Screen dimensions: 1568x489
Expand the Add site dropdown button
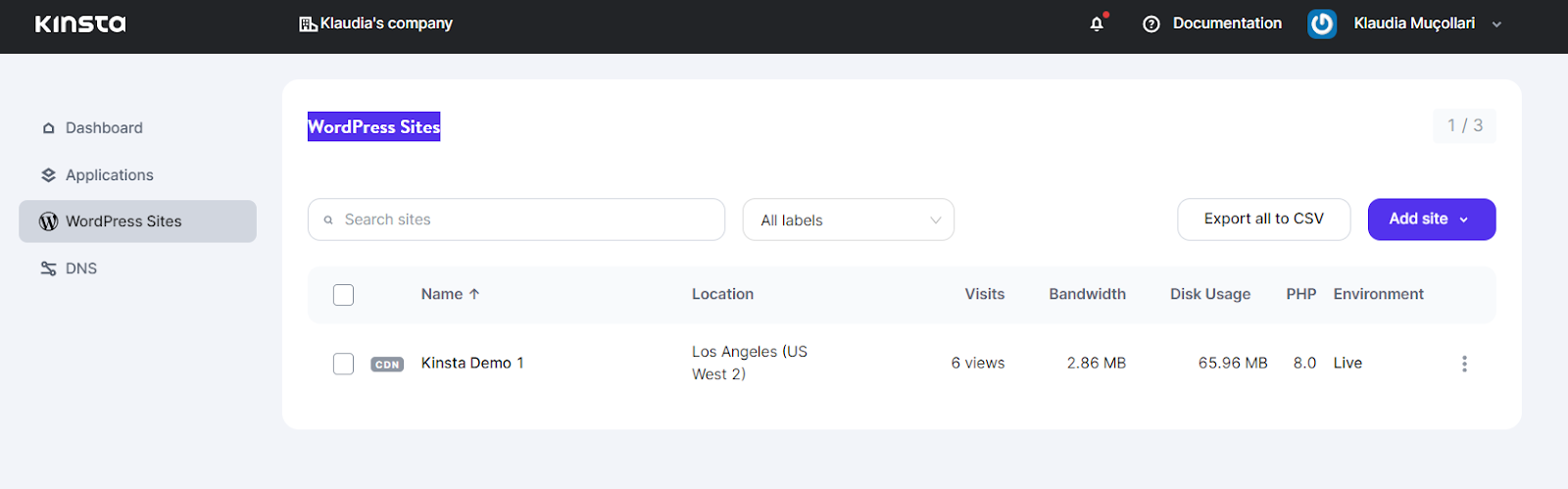tap(1432, 220)
